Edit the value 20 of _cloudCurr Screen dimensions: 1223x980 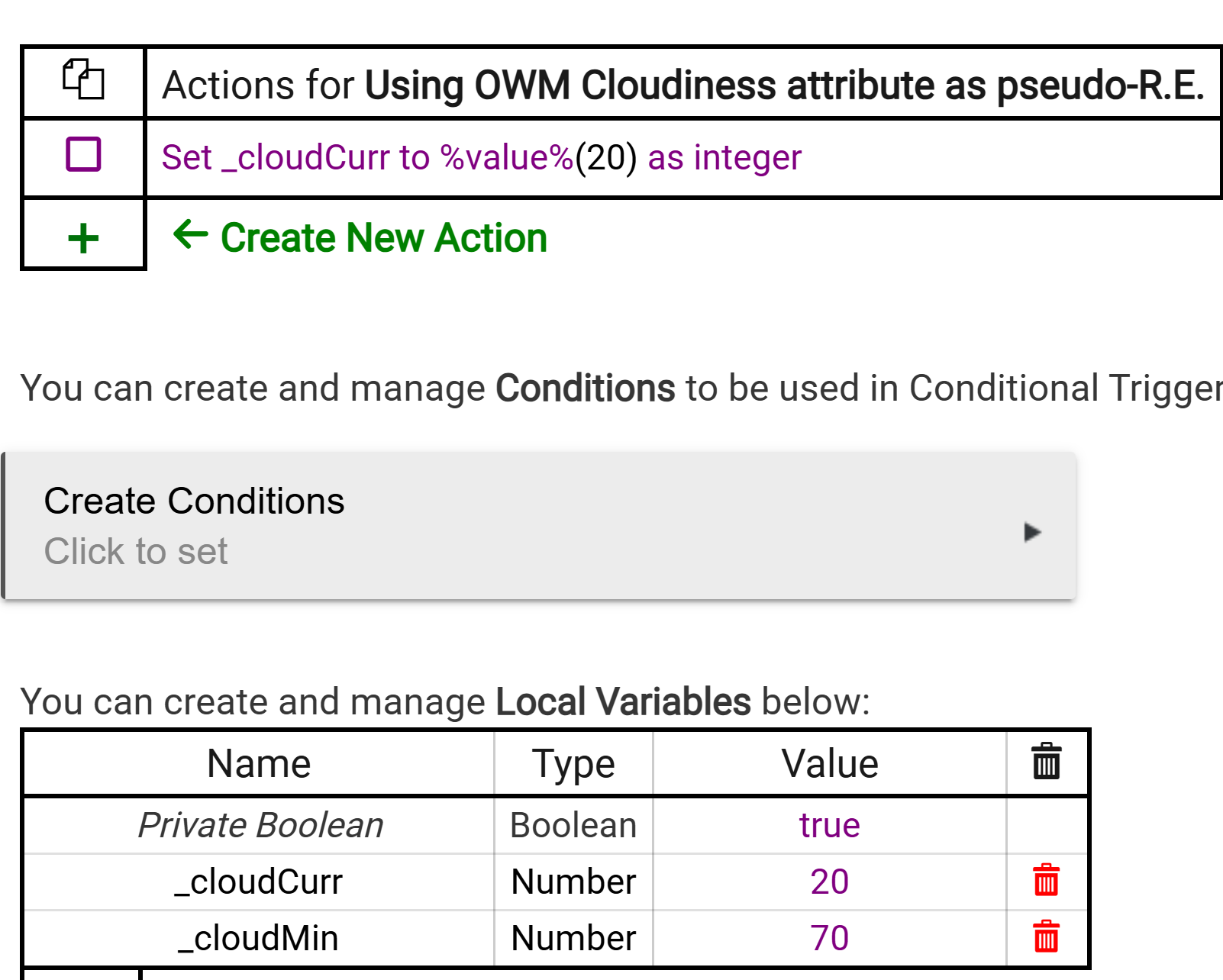828,882
